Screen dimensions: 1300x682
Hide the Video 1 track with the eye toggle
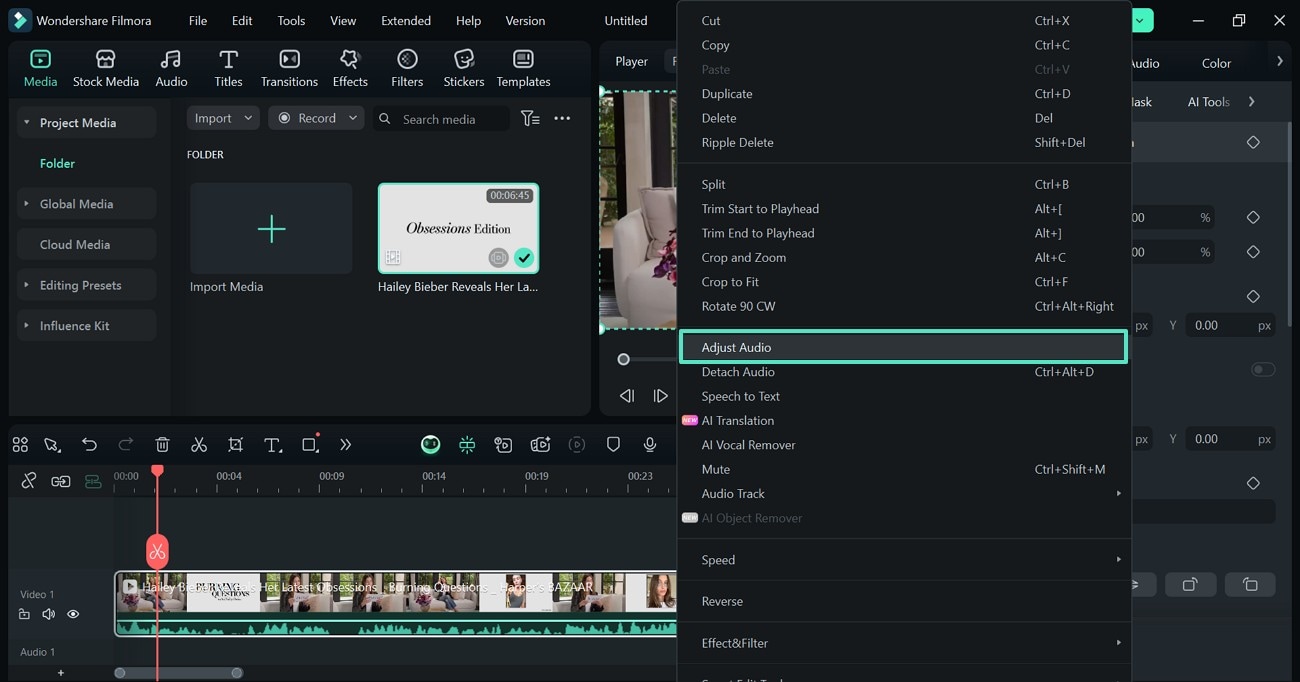pyautogui.click(x=72, y=613)
